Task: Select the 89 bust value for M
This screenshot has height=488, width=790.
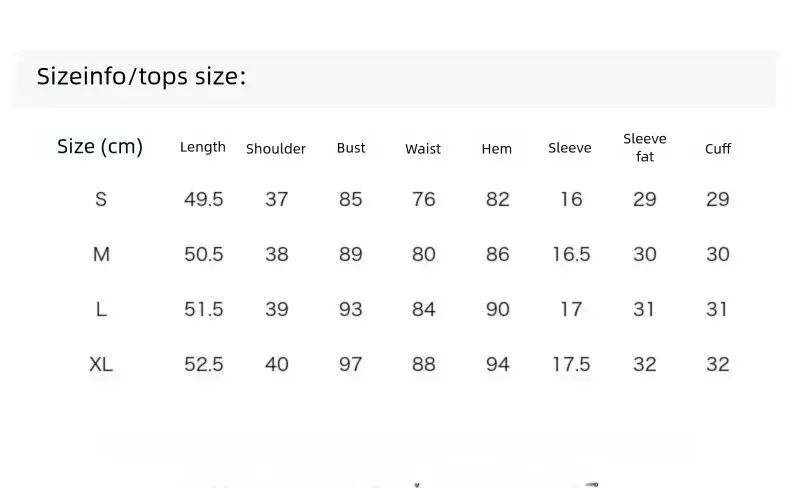Action: [351, 254]
